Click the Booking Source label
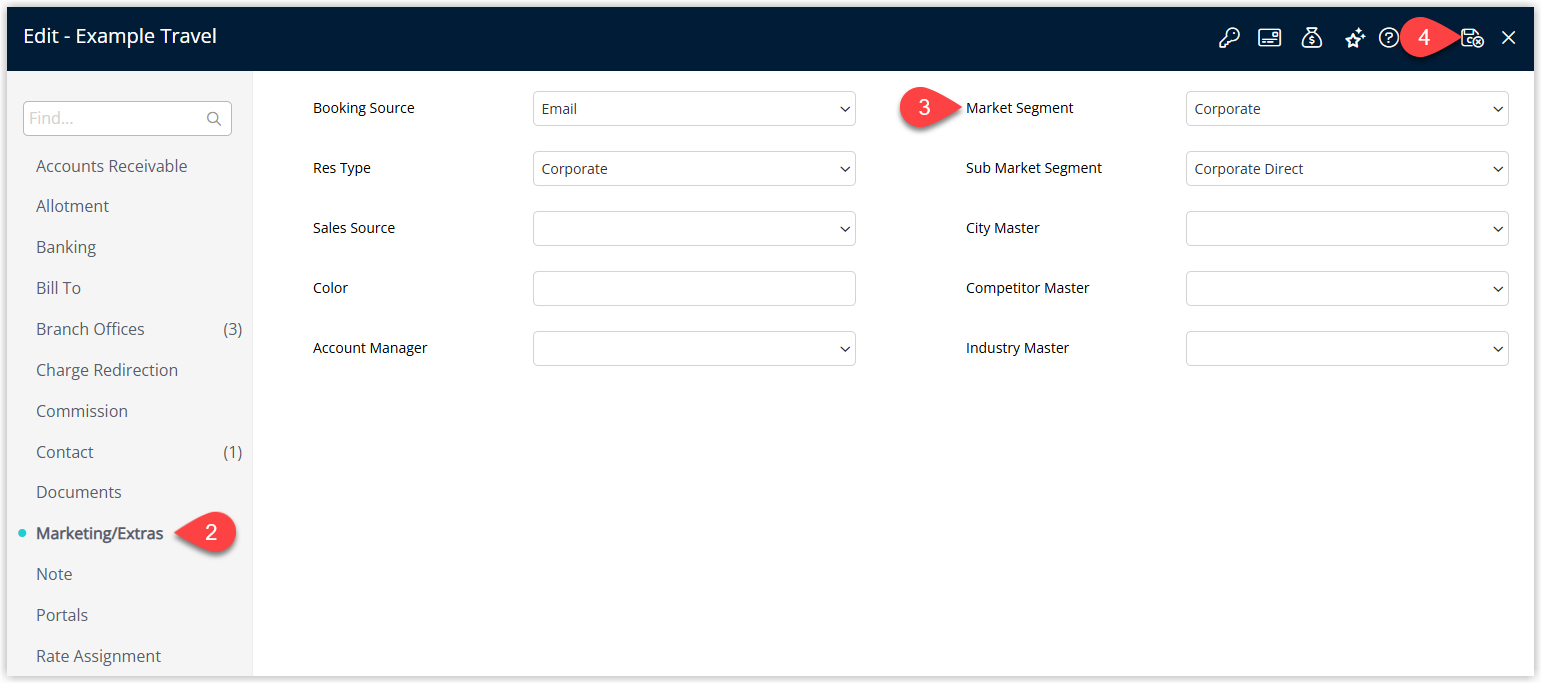This screenshot has height=684, width=1542. [364, 108]
